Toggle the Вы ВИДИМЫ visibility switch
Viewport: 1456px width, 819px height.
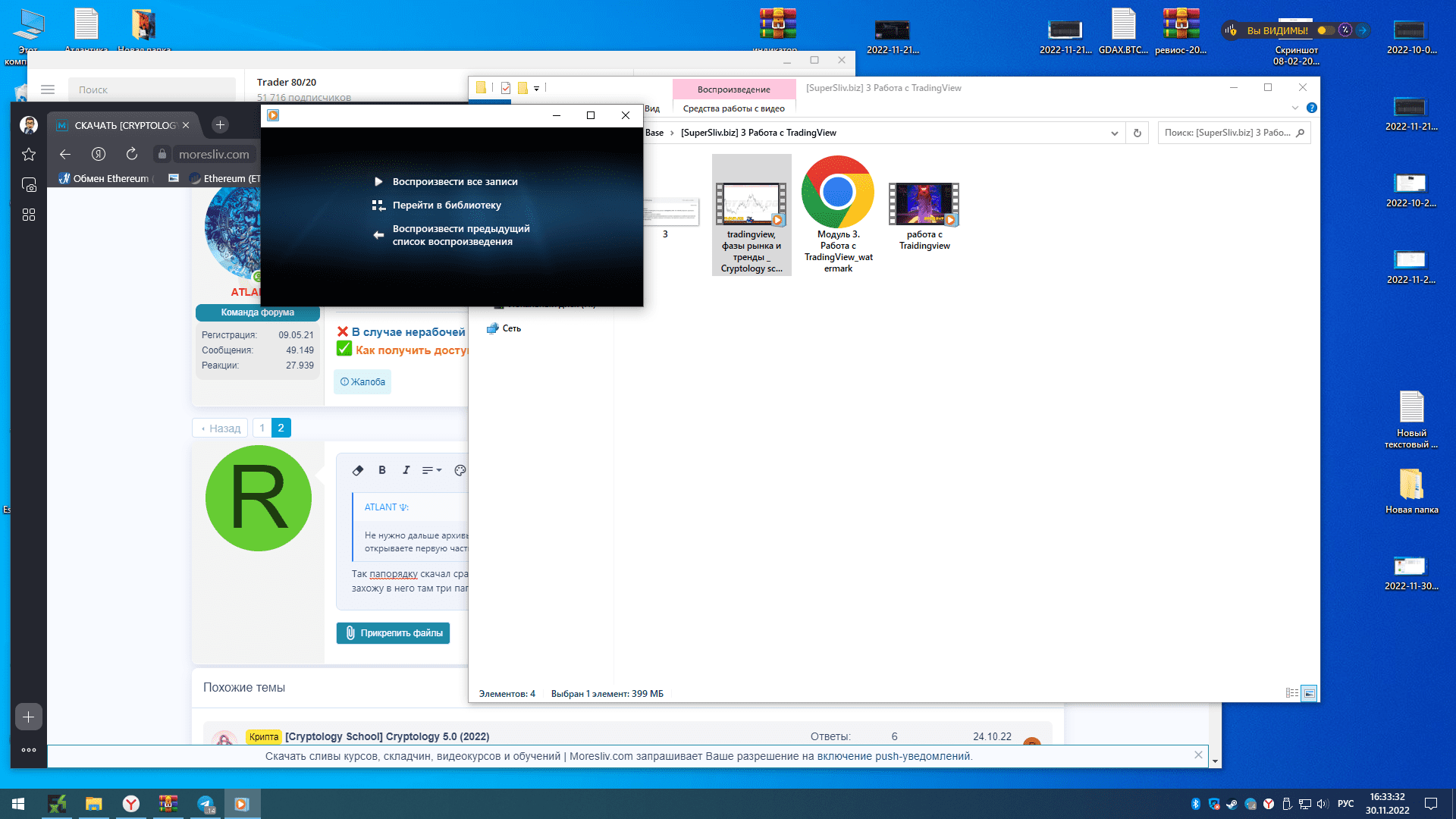tap(1326, 30)
